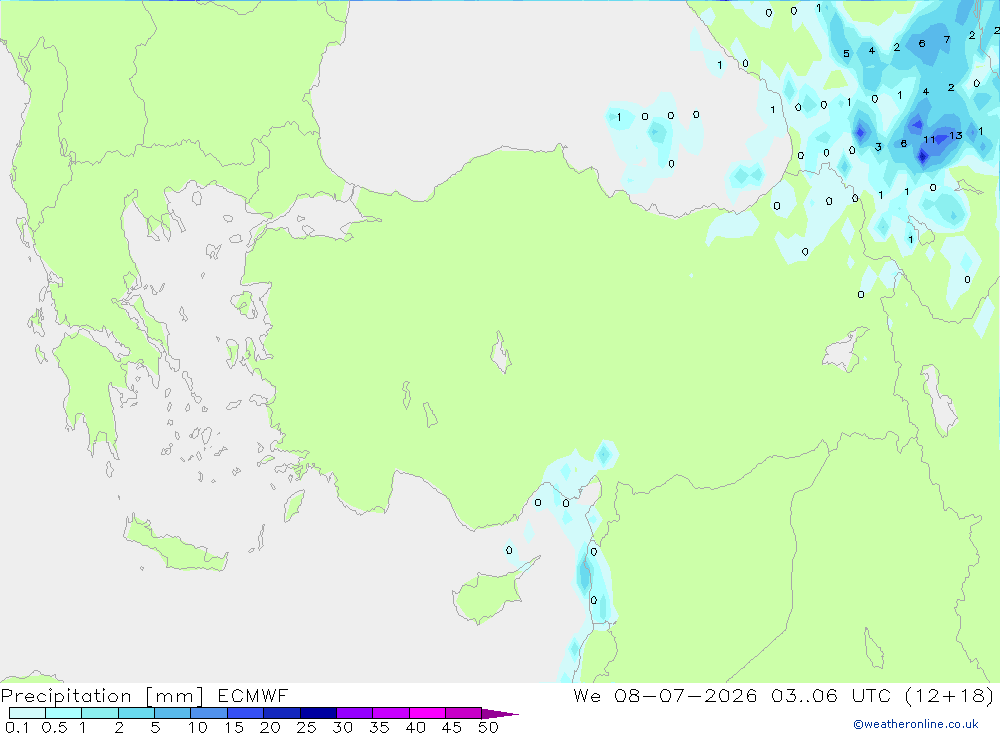Click the legend scale label '25'

click(x=306, y=727)
